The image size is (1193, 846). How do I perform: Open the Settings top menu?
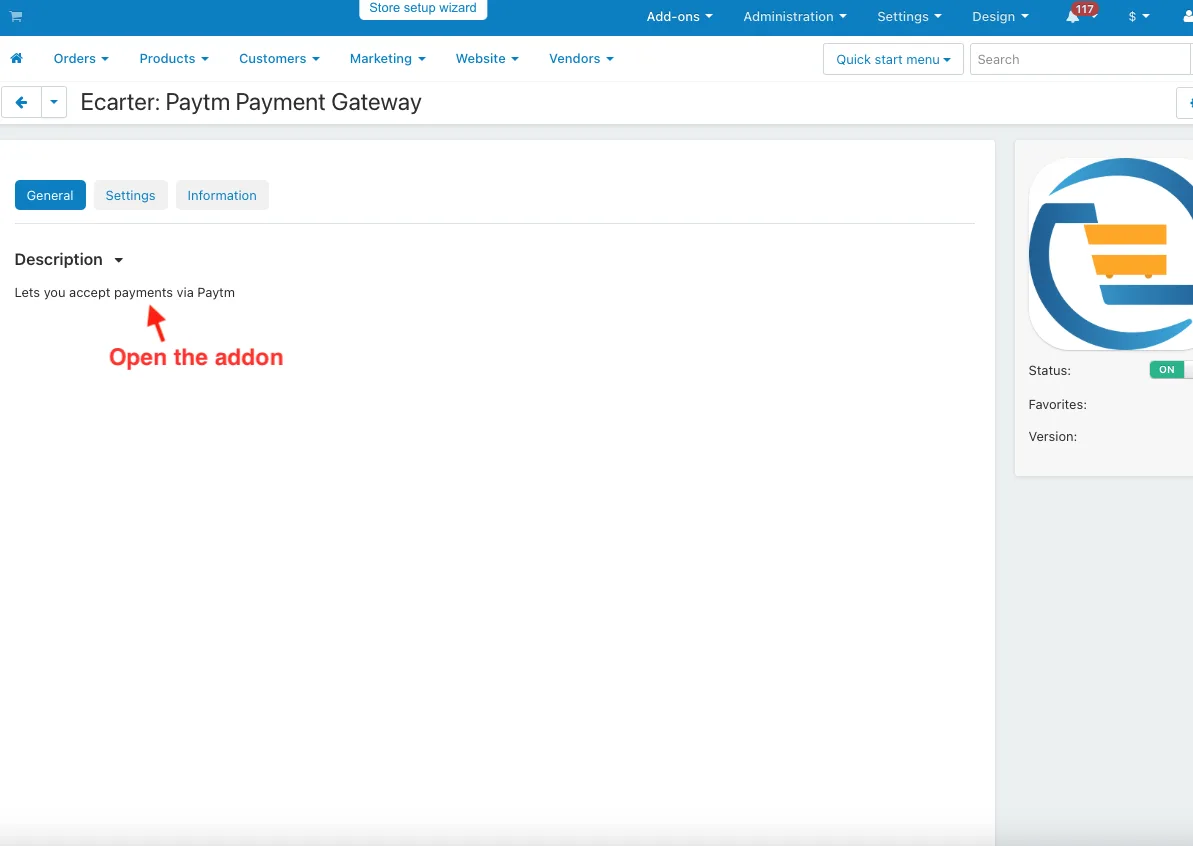tap(909, 17)
